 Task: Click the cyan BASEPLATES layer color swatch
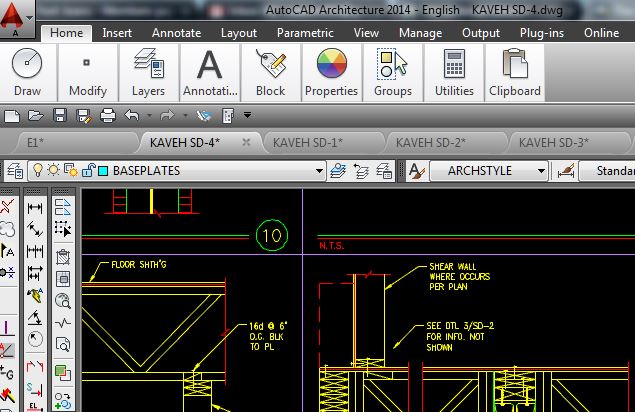pos(103,171)
